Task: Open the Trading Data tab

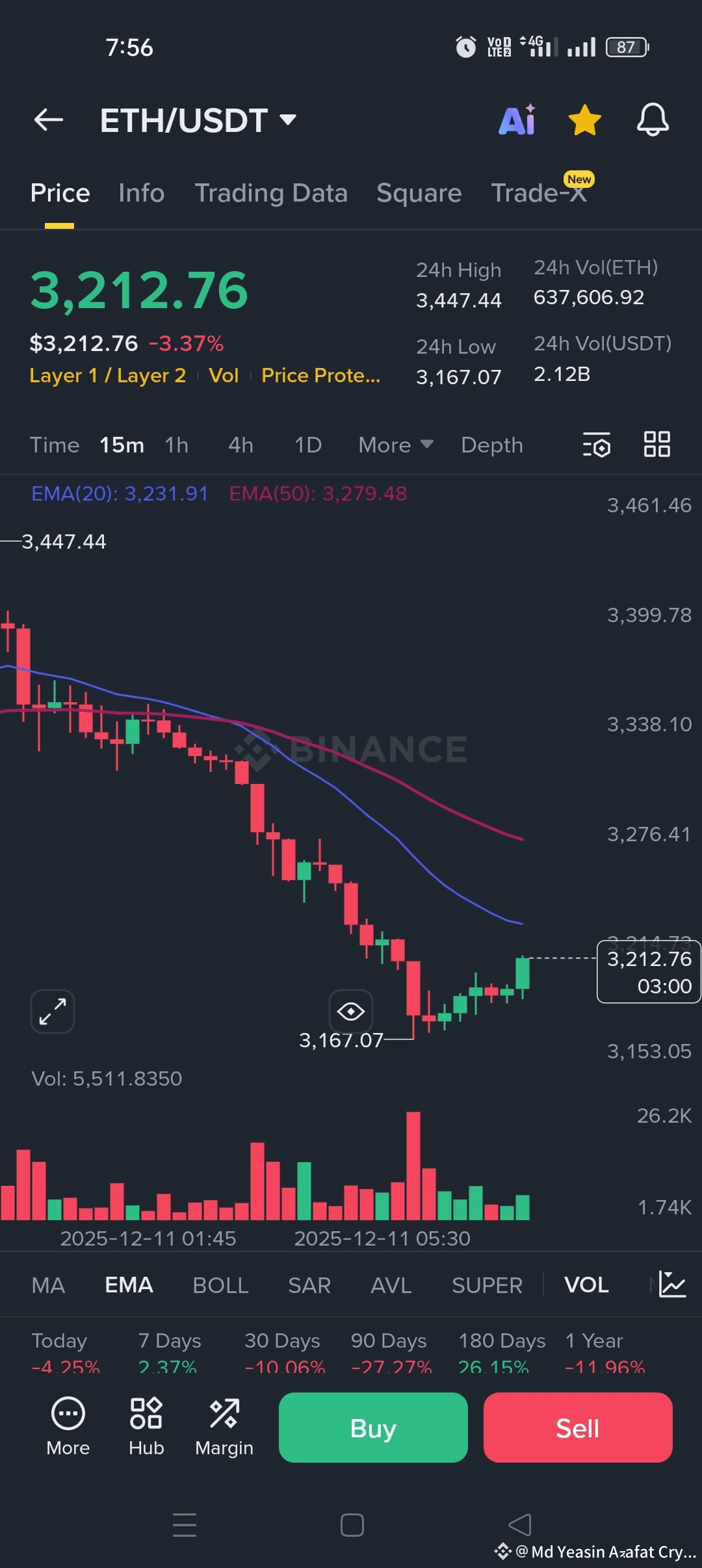Action: (271, 193)
